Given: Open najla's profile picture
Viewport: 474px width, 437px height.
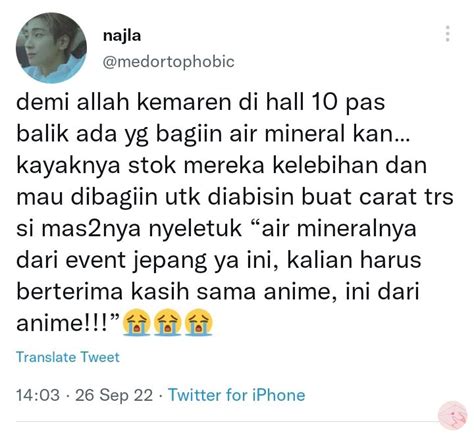Looking at the screenshot, I should click(51, 48).
